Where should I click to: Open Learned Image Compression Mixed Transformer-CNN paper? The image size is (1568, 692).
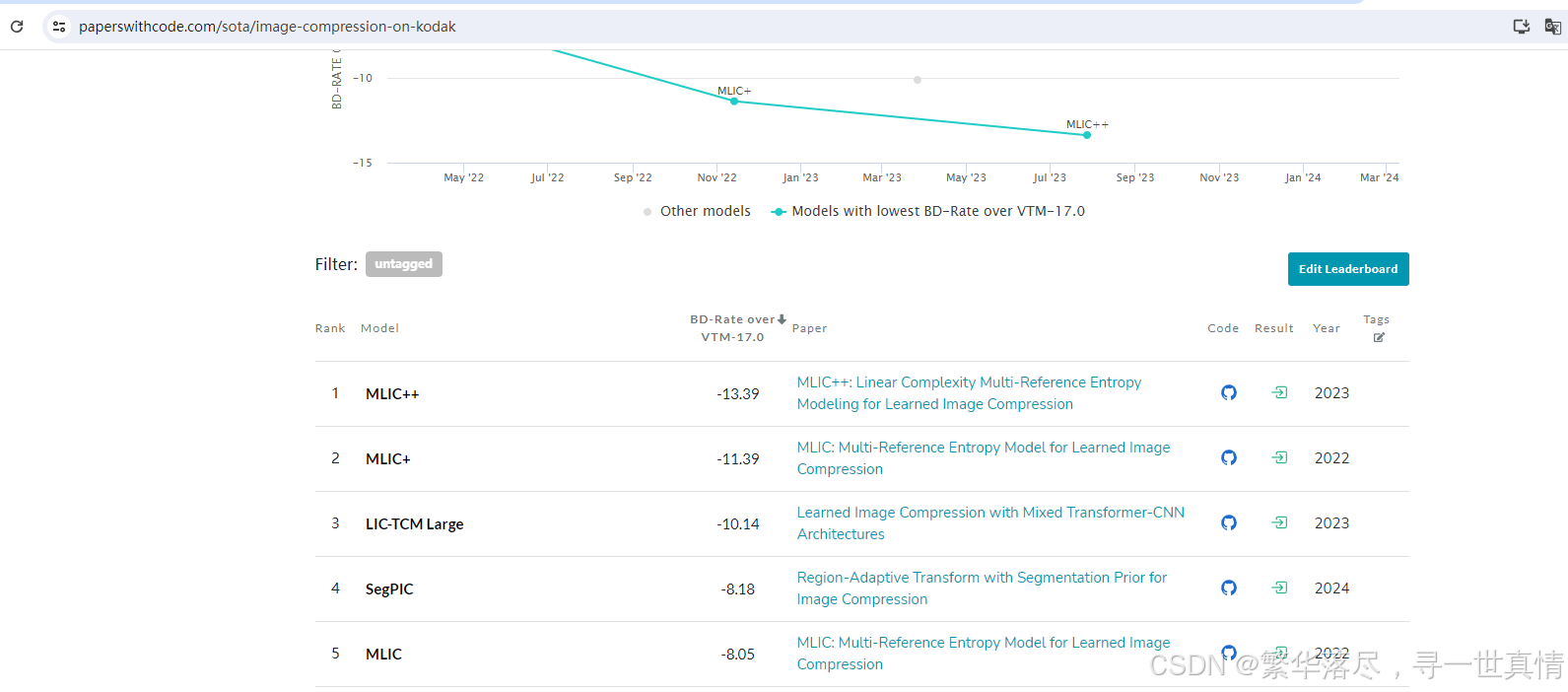pyautogui.click(x=990, y=523)
